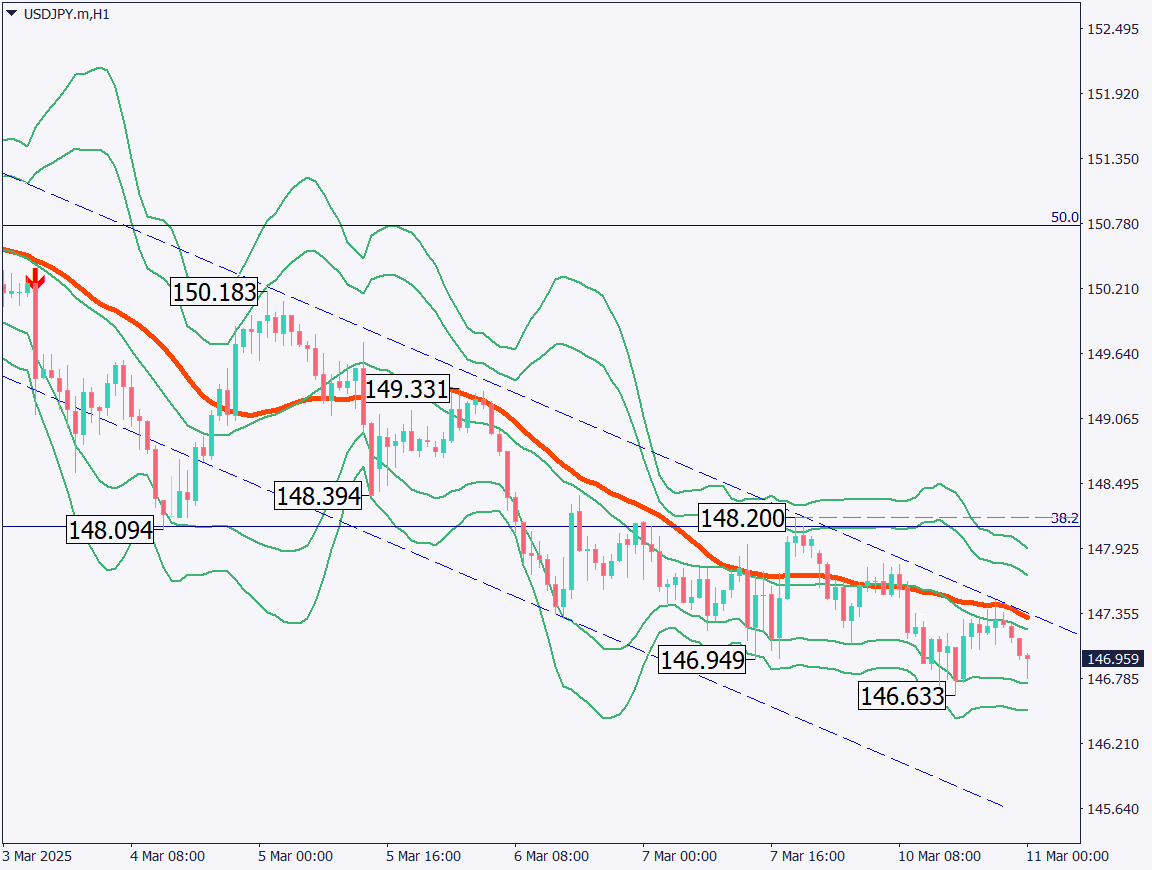This screenshot has height=870, width=1152.
Task: Click the 150.183 price label
Action: coord(214,293)
